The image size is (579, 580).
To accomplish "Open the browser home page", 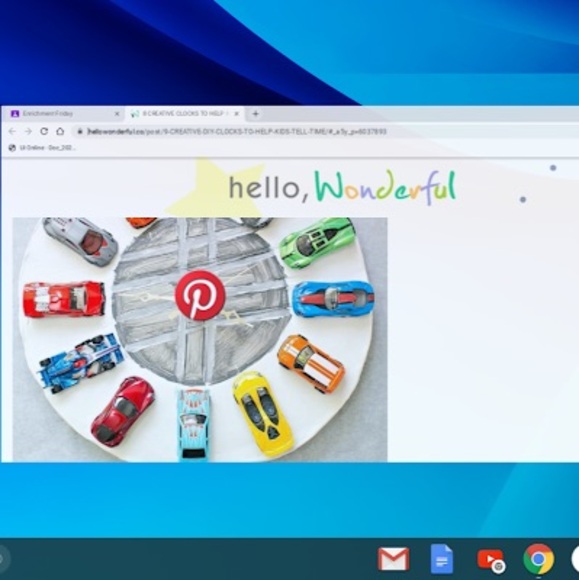I will pyautogui.click(x=60, y=131).
